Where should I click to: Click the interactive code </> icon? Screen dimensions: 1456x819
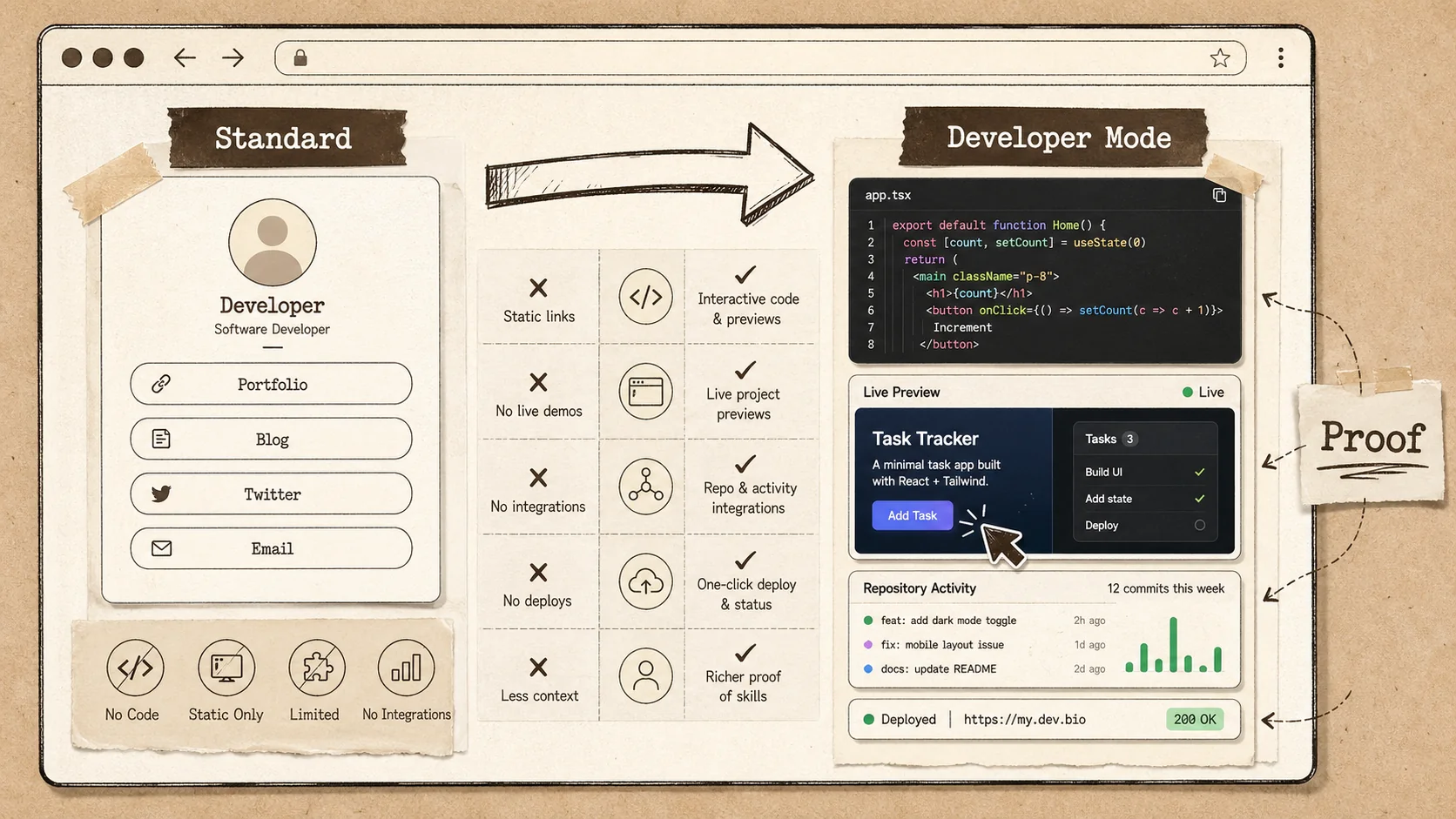point(644,297)
